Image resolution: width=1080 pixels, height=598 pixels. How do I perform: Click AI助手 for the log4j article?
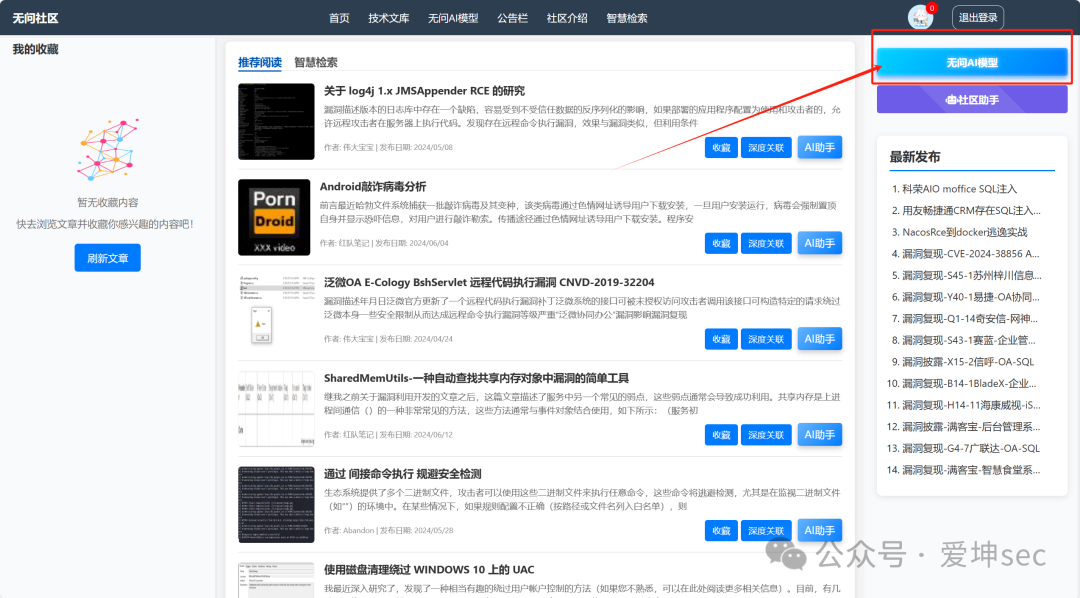pos(820,147)
